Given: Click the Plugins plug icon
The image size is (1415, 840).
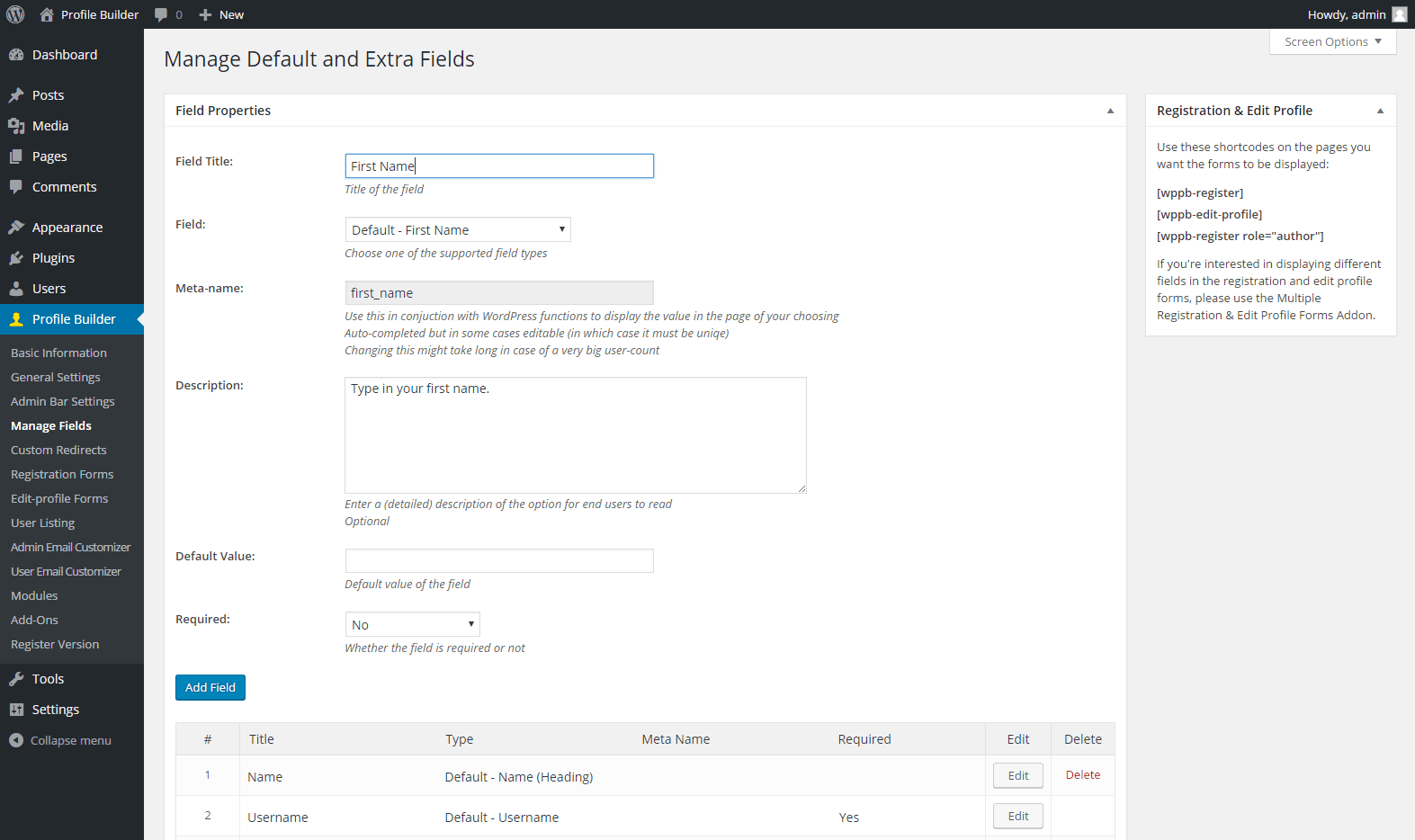Looking at the screenshot, I should click(x=16, y=258).
